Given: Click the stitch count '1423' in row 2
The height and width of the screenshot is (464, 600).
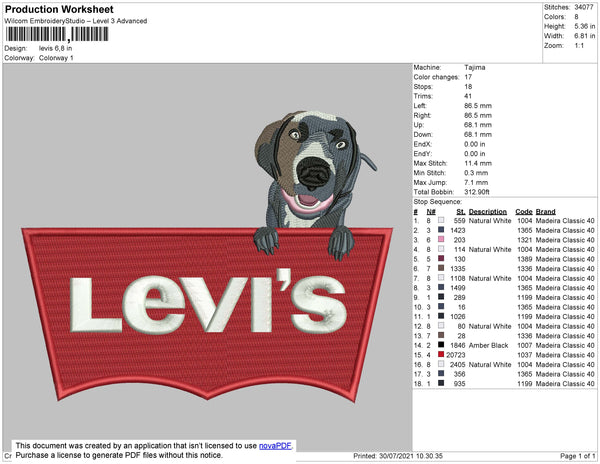Looking at the screenshot, I should [x=458, y=230].
